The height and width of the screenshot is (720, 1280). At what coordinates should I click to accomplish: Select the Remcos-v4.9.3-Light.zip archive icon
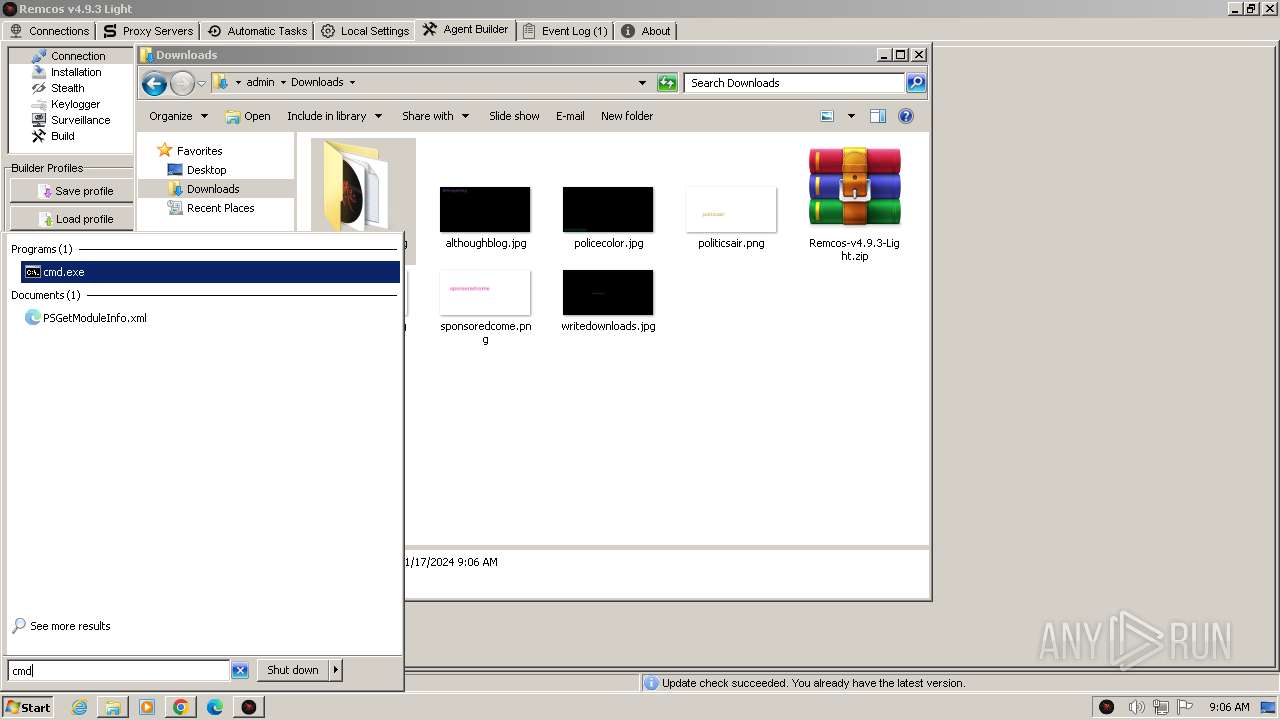854,188
